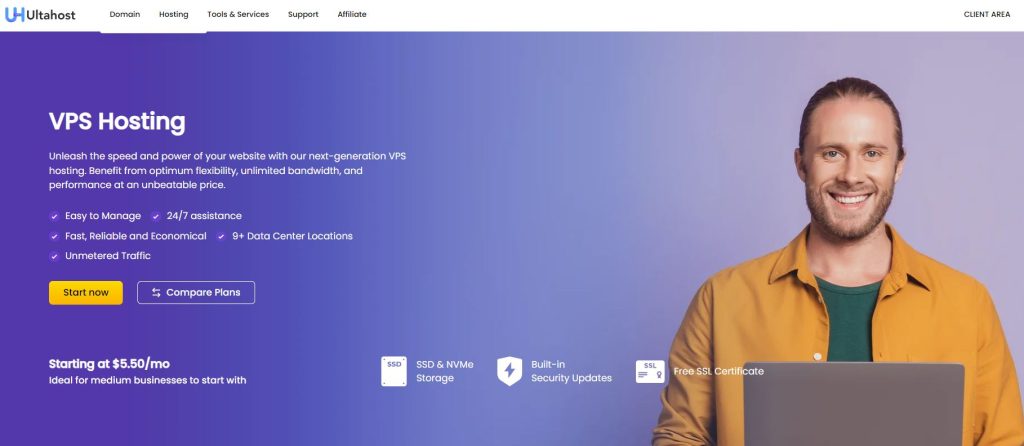Click the SSL certificate icon
Viewport: 1024px width, 446px height.
tap(650, 372)
